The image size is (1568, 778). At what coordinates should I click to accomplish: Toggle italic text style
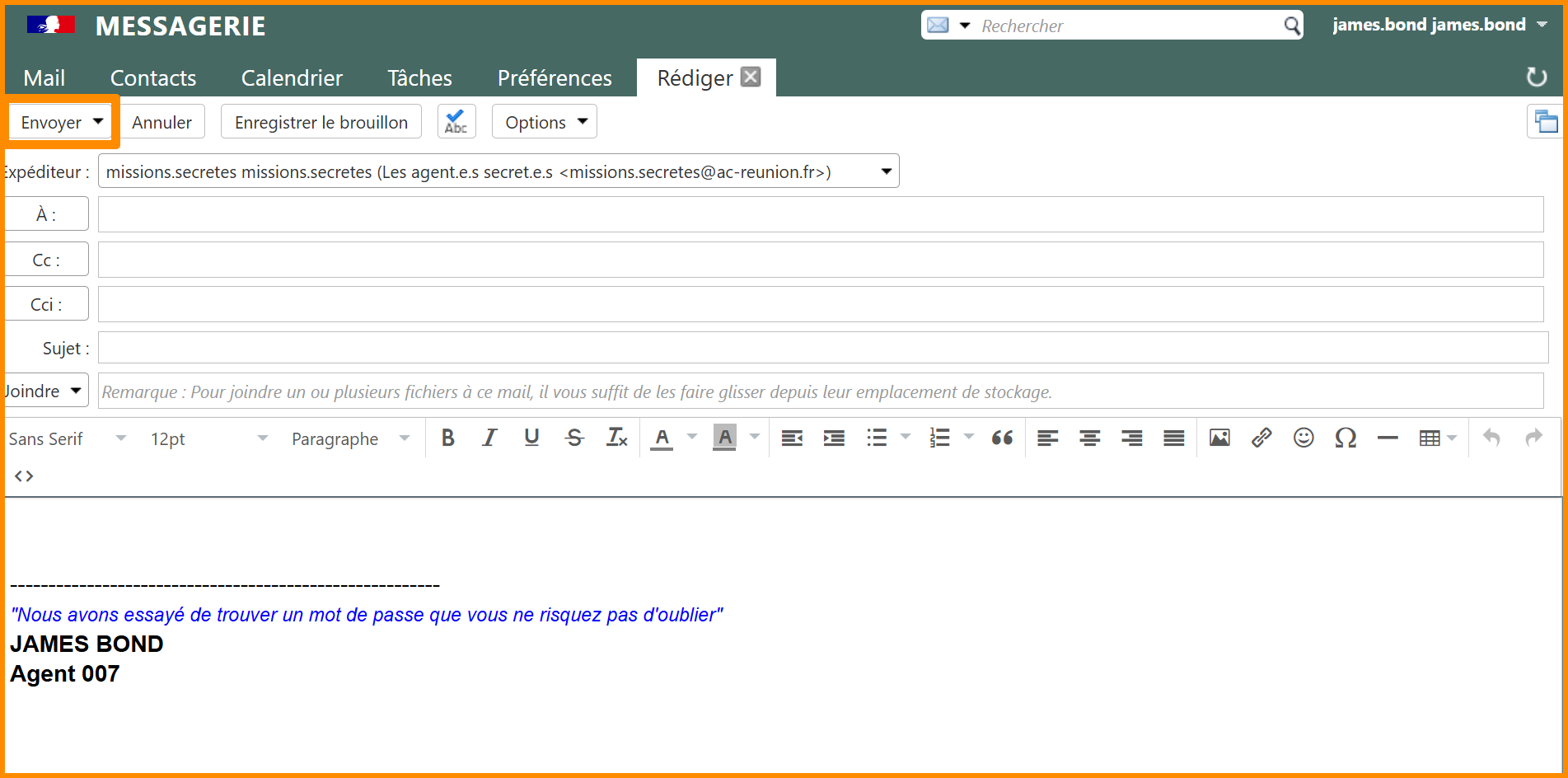[x=489, y=438]
